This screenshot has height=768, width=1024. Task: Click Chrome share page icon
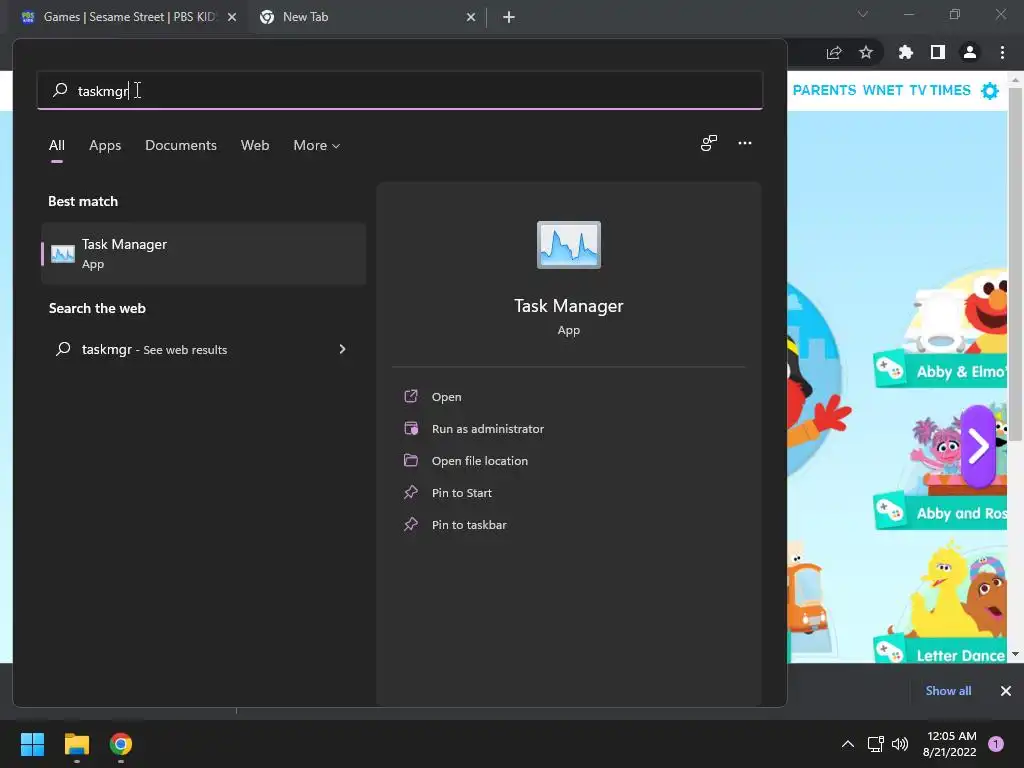(834, 52)
